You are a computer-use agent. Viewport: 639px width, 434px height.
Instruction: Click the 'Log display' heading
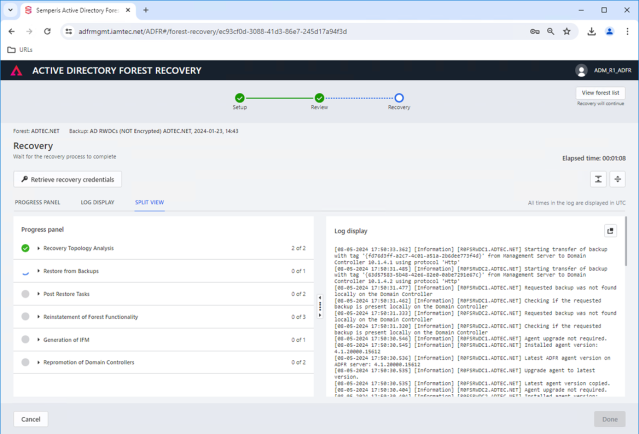351,231
